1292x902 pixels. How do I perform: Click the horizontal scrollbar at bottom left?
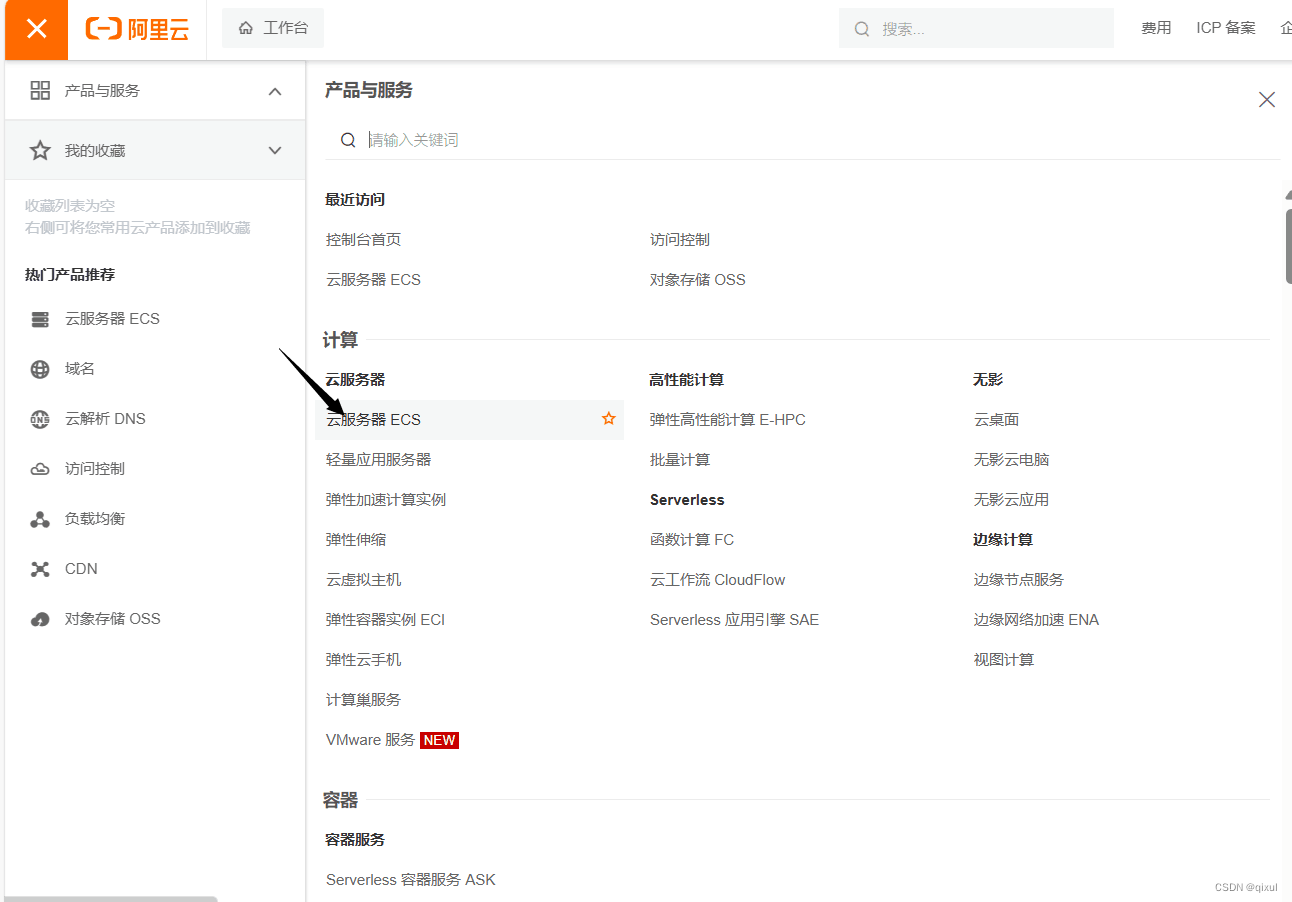111,899
